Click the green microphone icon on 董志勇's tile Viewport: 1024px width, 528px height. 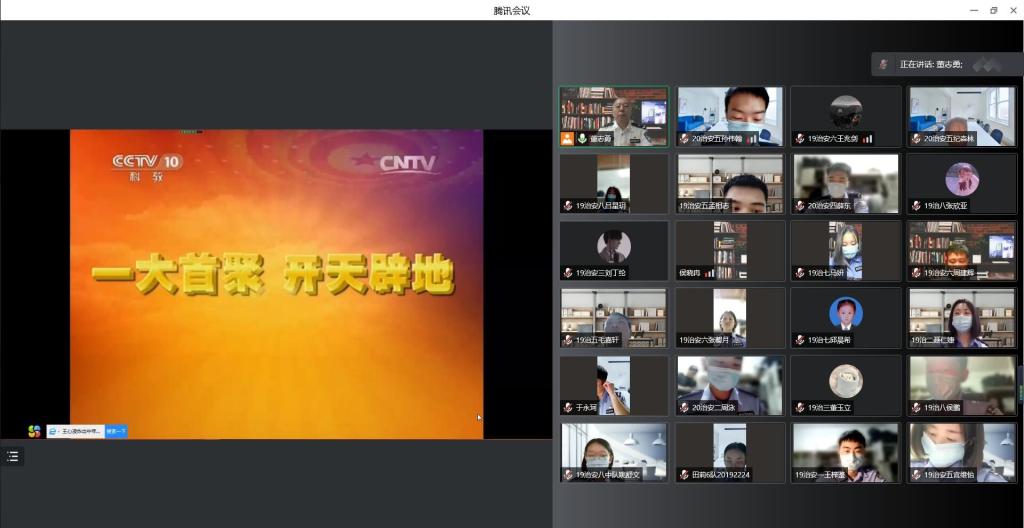[582, 139]
